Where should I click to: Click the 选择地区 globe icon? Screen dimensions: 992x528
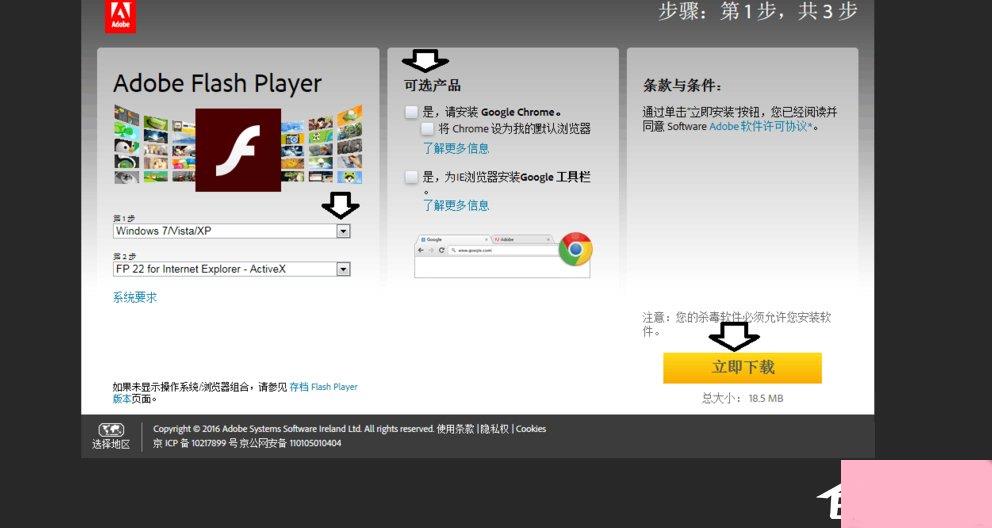tap(111, 430)
